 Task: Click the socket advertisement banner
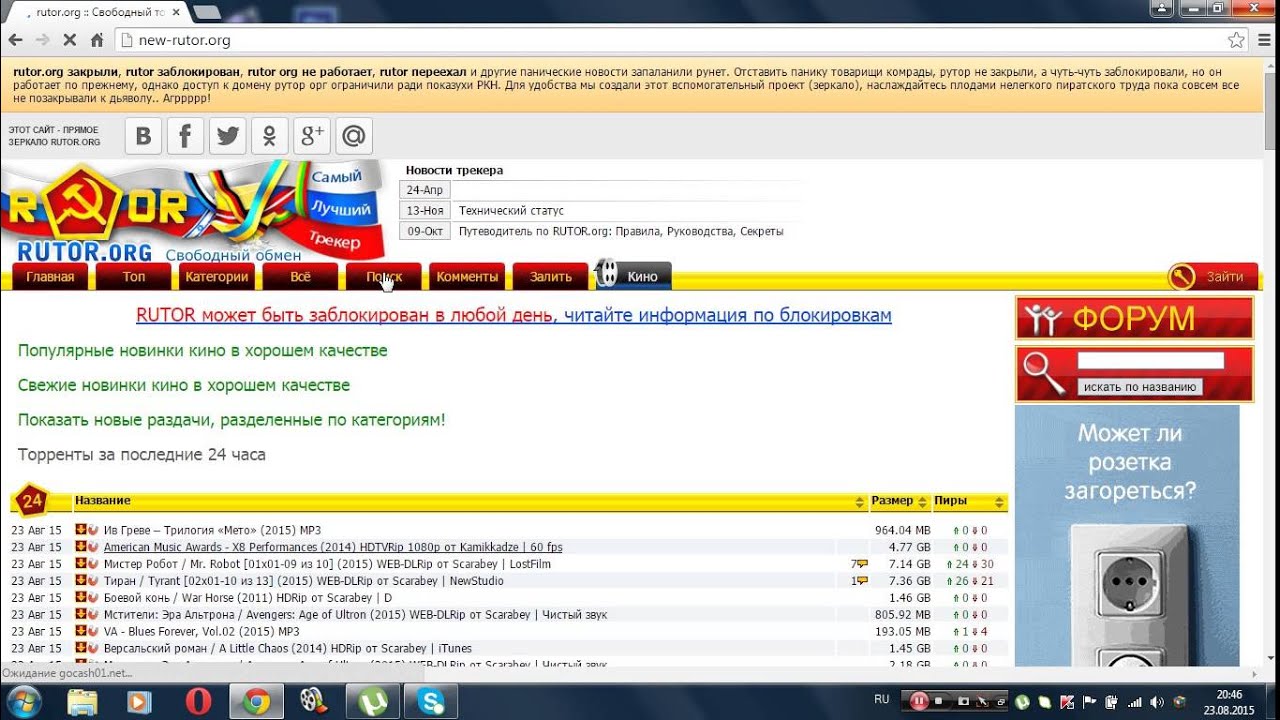click(x=1127, y=536)
